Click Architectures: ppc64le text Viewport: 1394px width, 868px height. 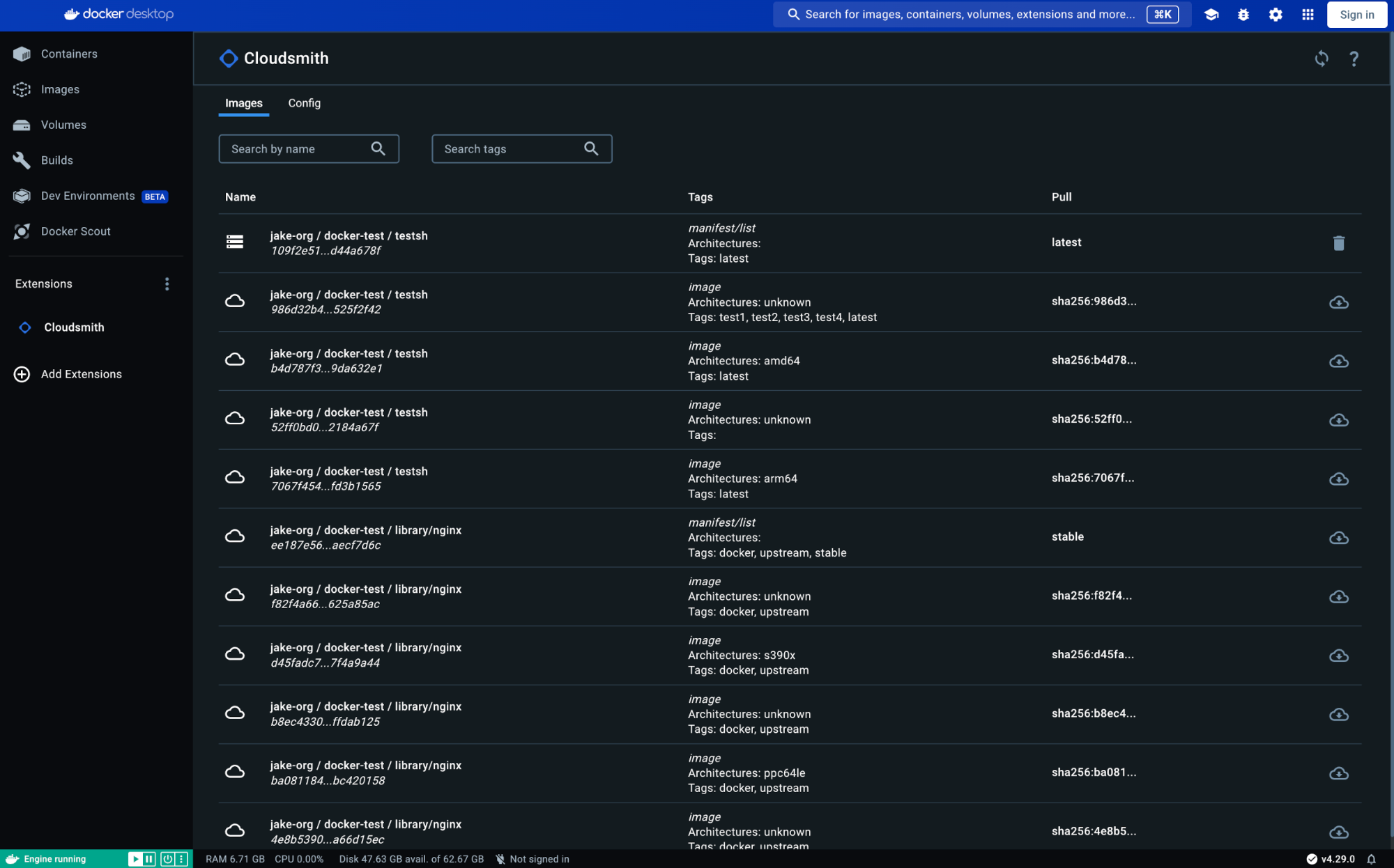click(x=746, y=773)
